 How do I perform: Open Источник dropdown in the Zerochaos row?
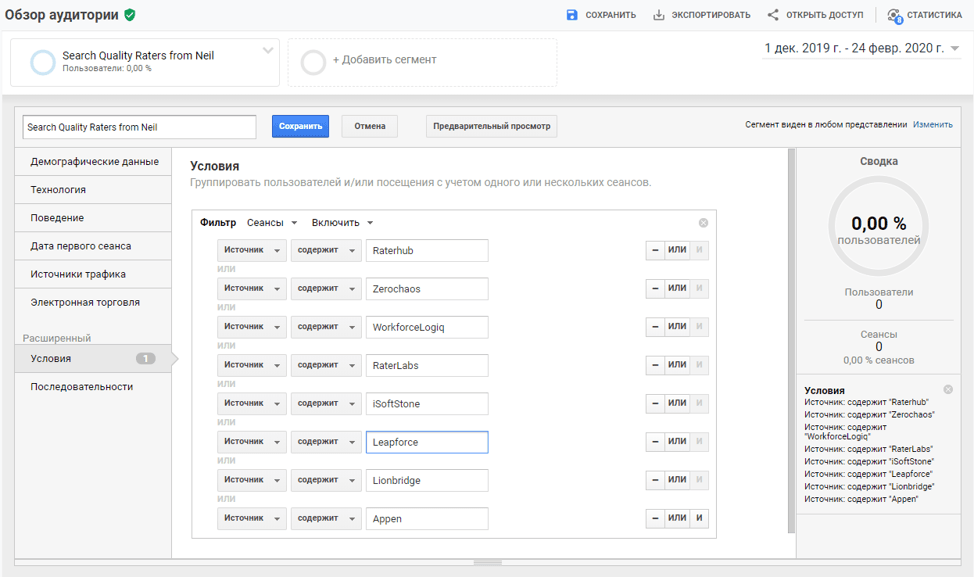[x=252, y=289]
